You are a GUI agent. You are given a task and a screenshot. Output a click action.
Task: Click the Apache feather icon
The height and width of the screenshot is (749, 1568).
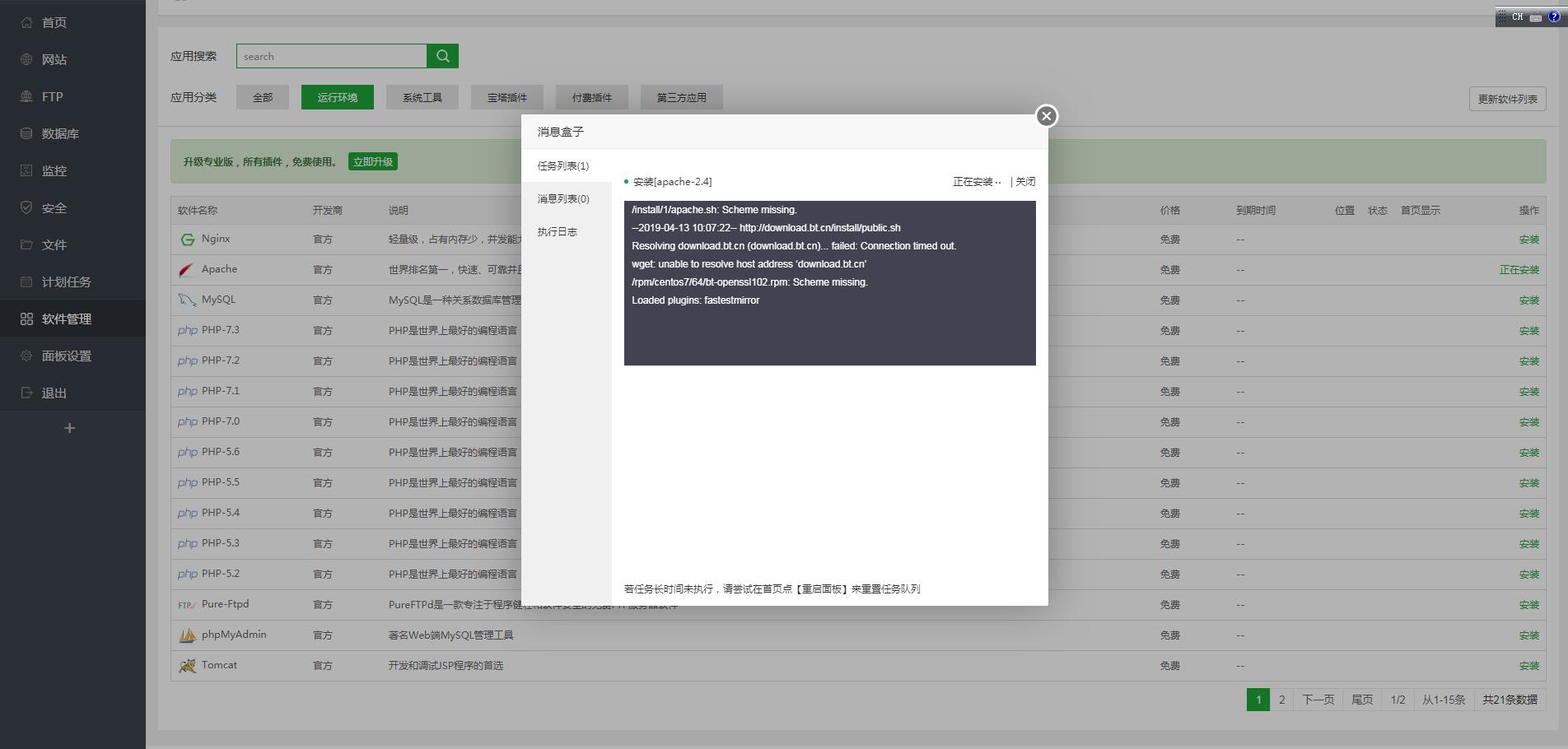[x=187, y=270]
